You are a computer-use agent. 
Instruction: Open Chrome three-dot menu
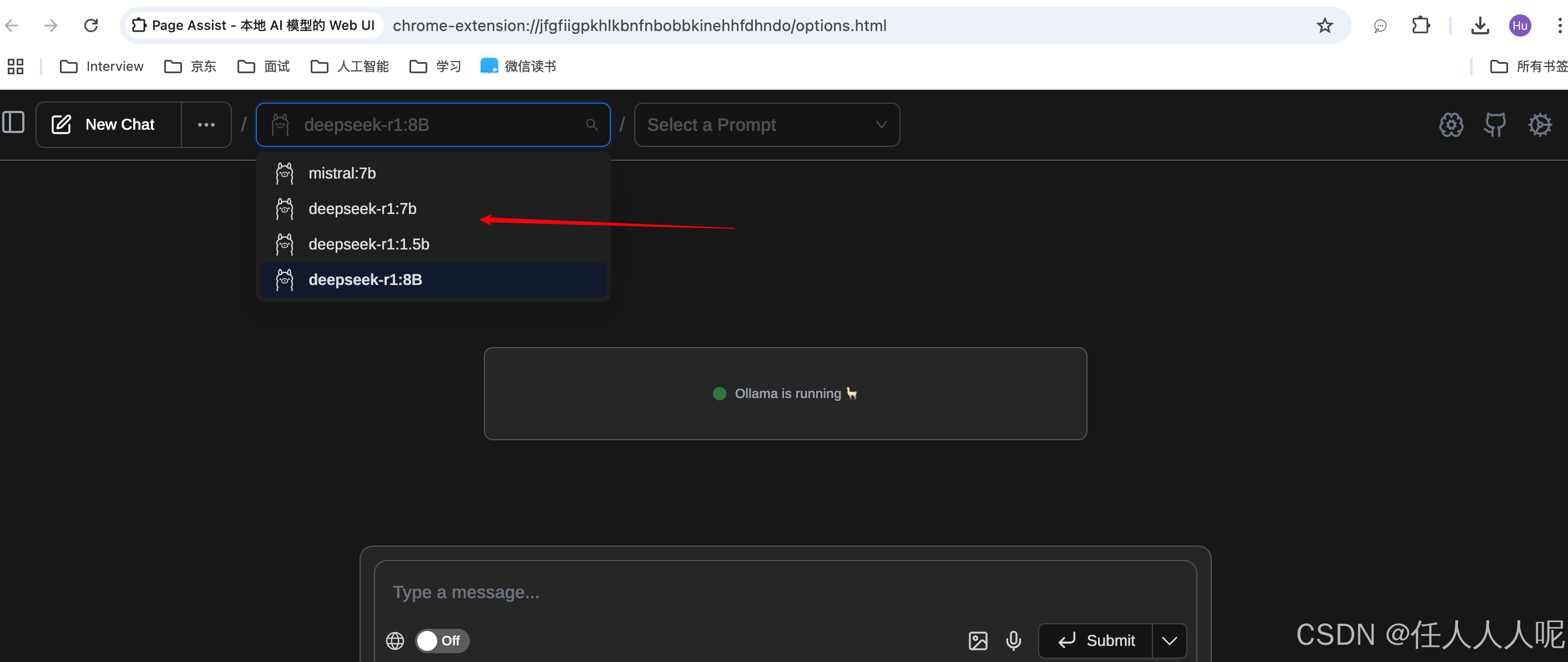(x=1559, y=26)
